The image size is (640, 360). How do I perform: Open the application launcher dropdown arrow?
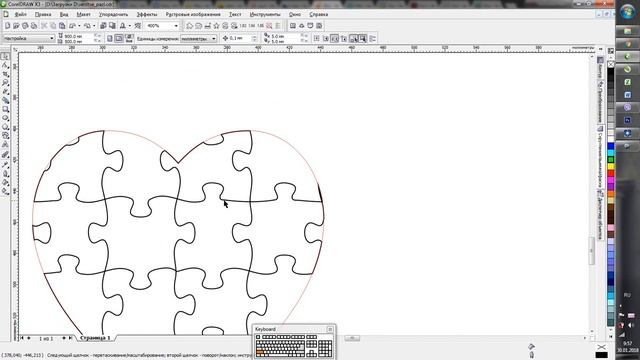pos(129,26)
